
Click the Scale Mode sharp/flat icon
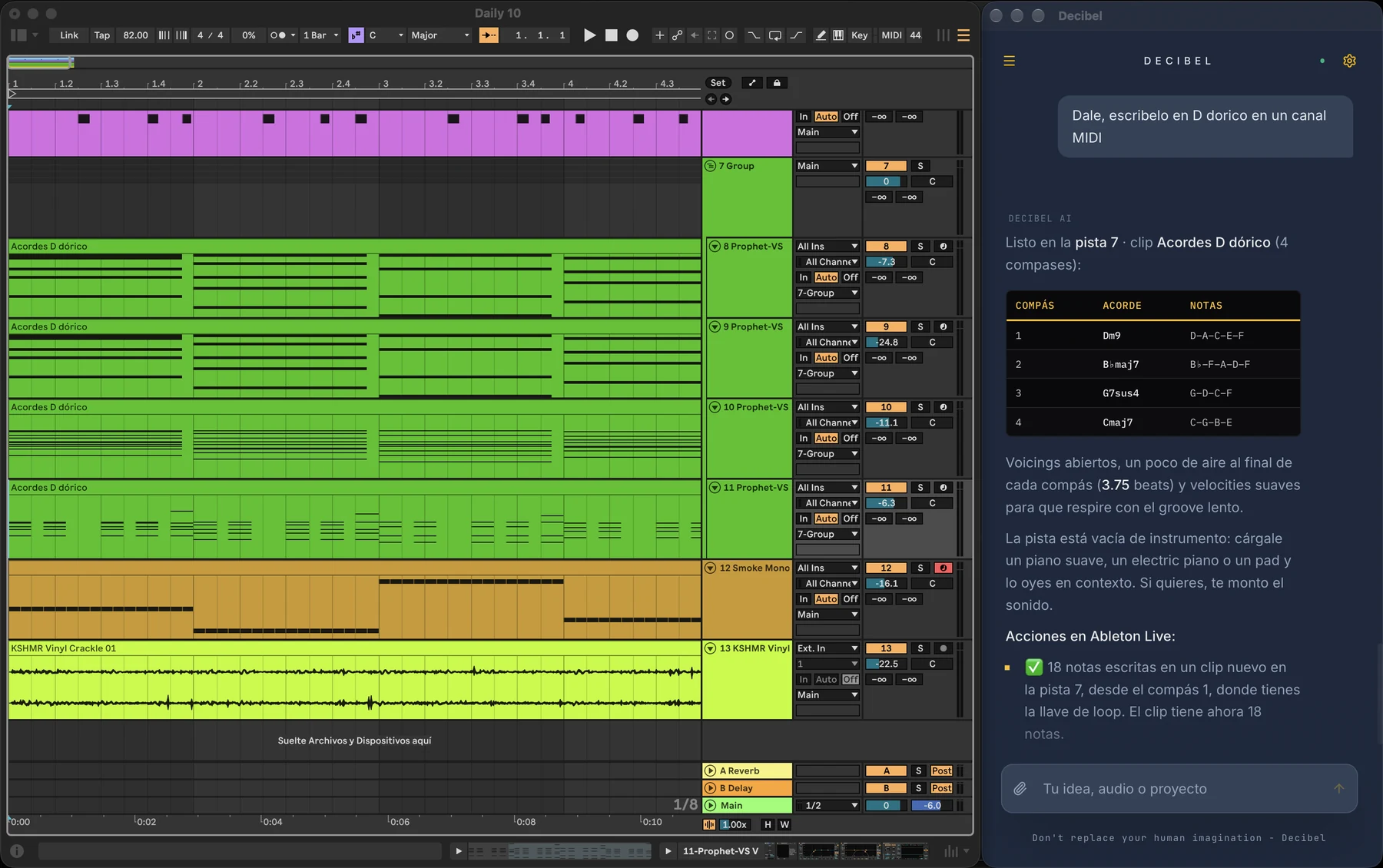click(356, 35)
